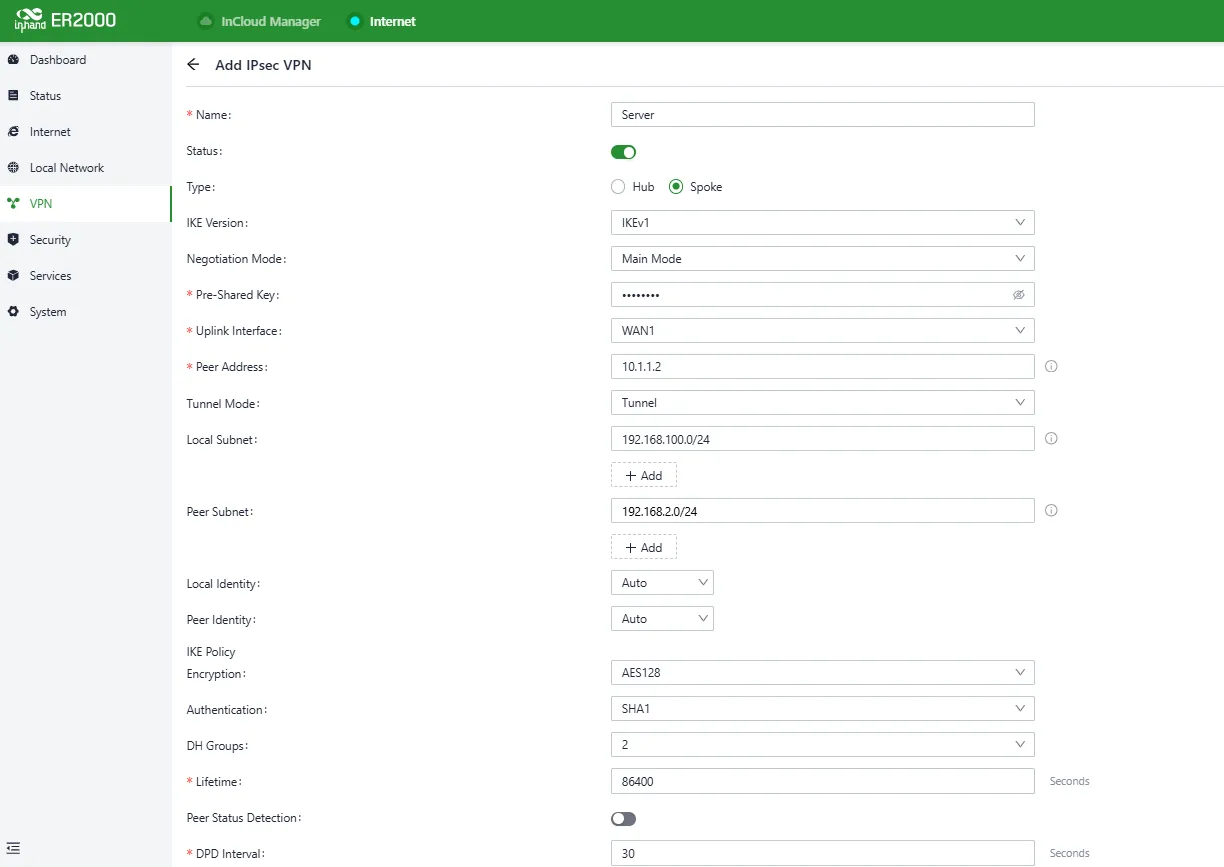
Task: Select the Spoke radio button
Action: [x=676, y=187]
